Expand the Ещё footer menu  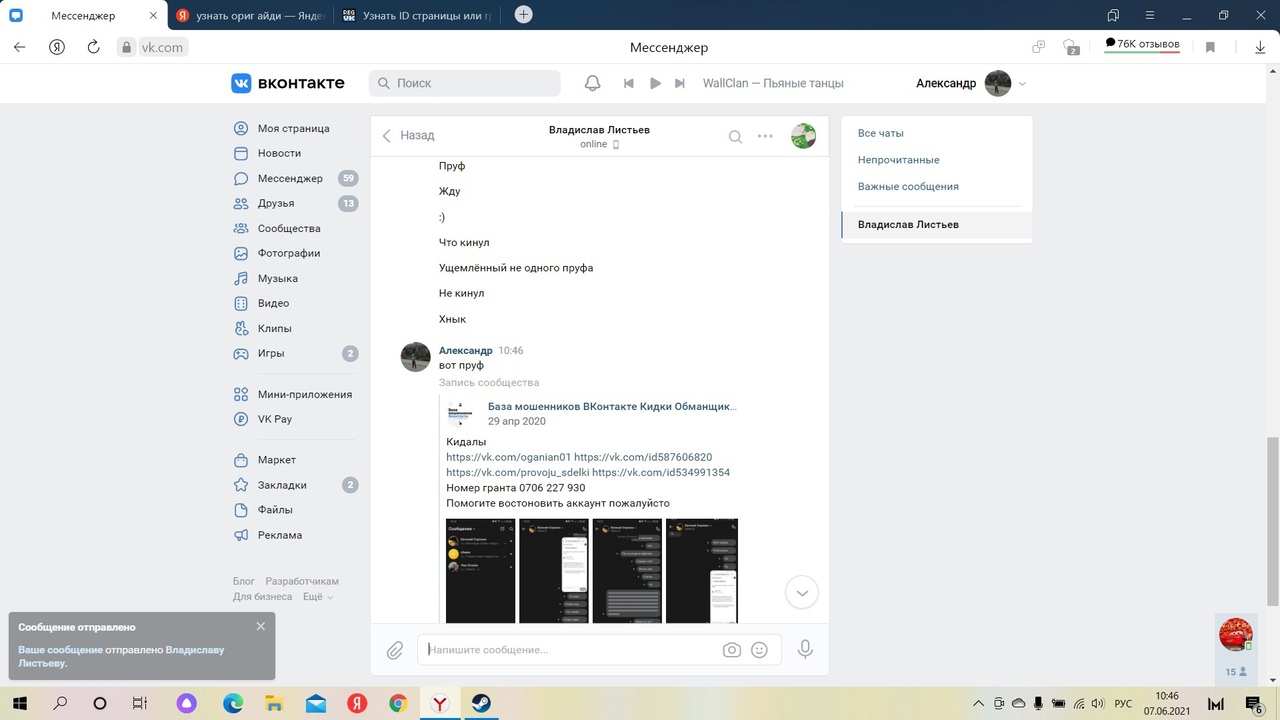point(318,597)
